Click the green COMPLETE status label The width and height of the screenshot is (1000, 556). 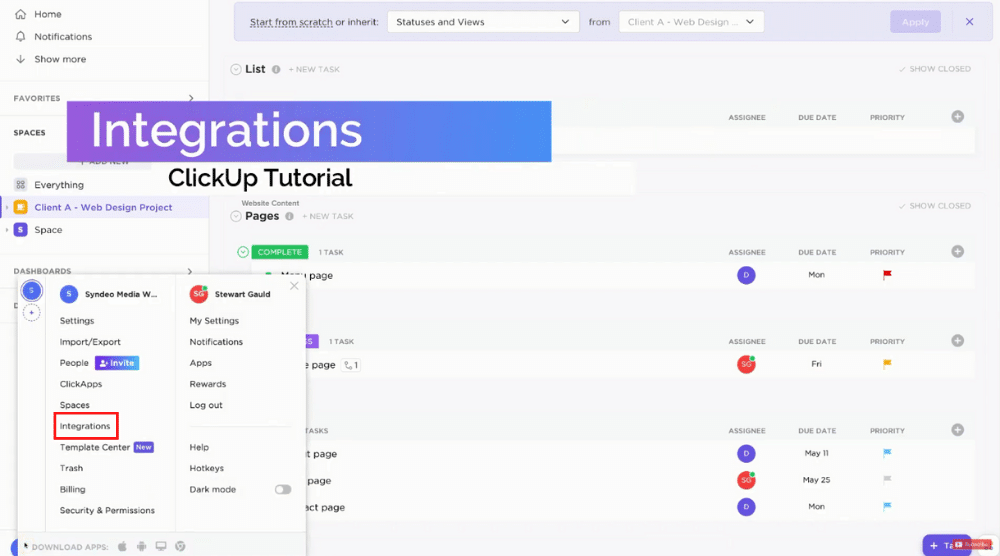pos(280,252)
